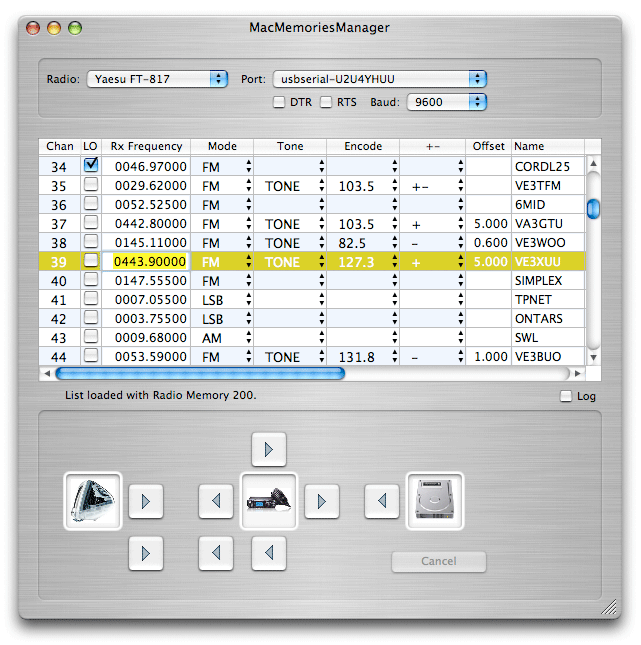The height and width of the screenshot is (645, 641).
Task: Select the name cell TPNET
Action: tap(548, 299)
